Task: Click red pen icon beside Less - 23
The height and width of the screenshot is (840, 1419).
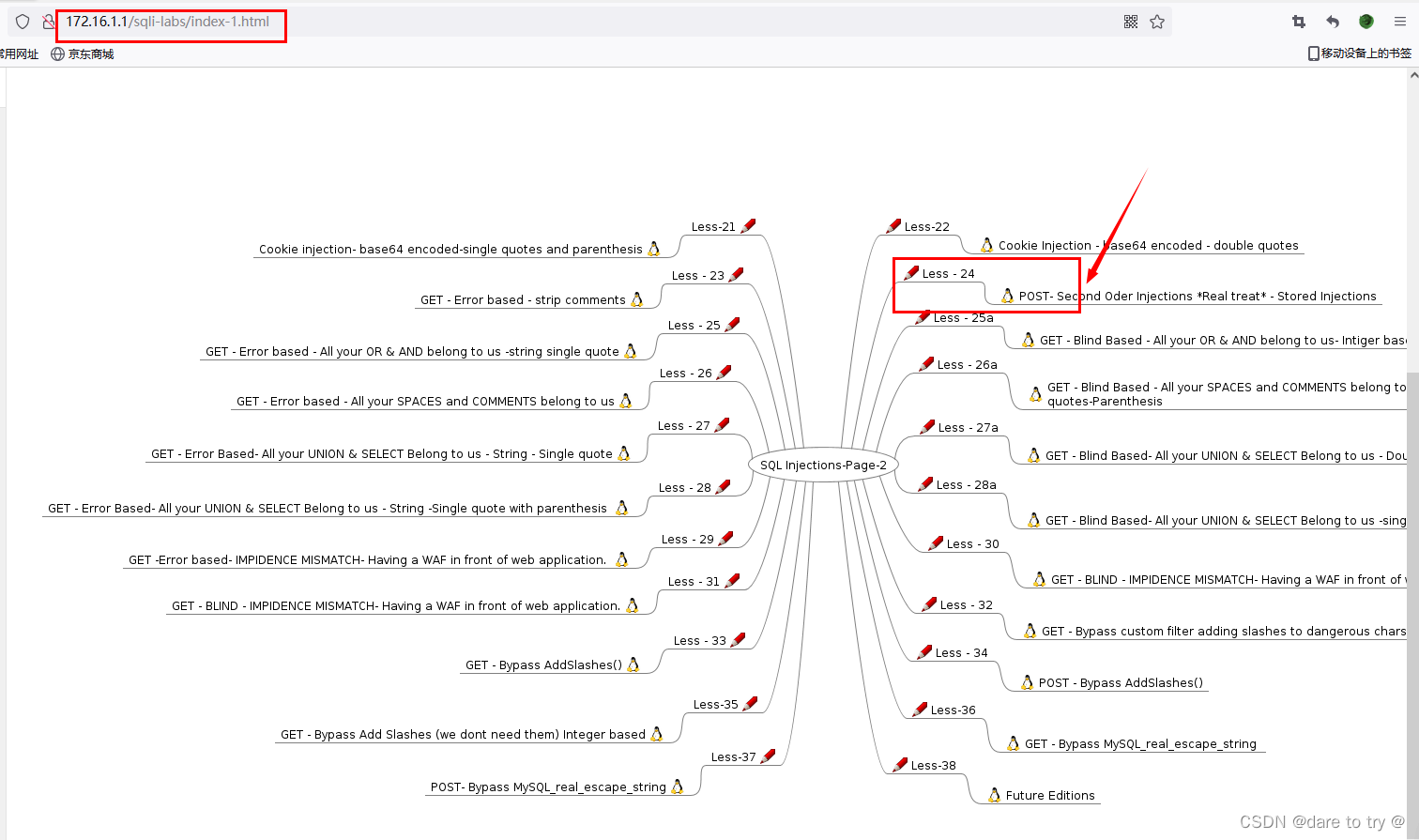Action: tap(737, 274)
